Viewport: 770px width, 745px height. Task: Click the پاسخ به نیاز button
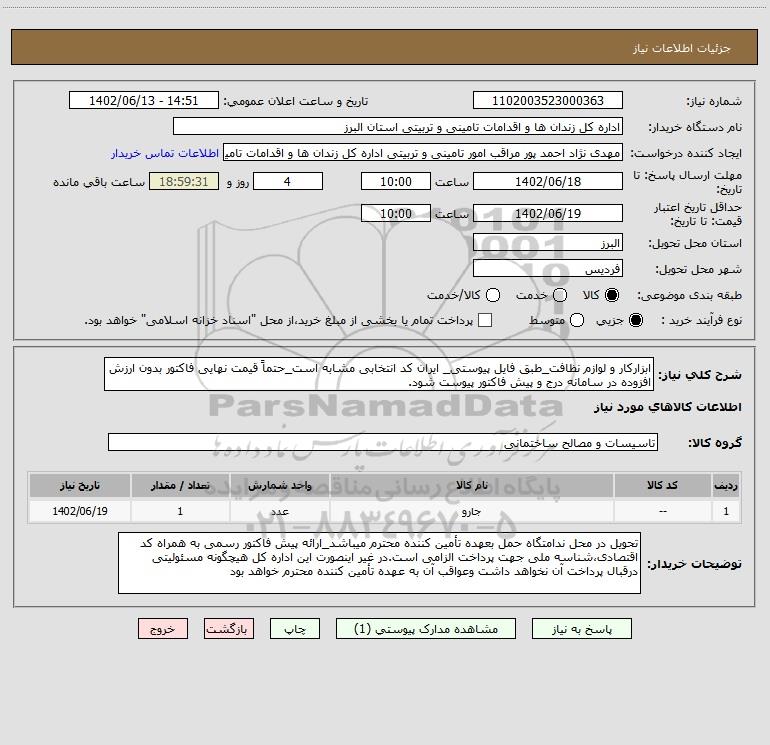pyautogui.click(x=581, y=629)
